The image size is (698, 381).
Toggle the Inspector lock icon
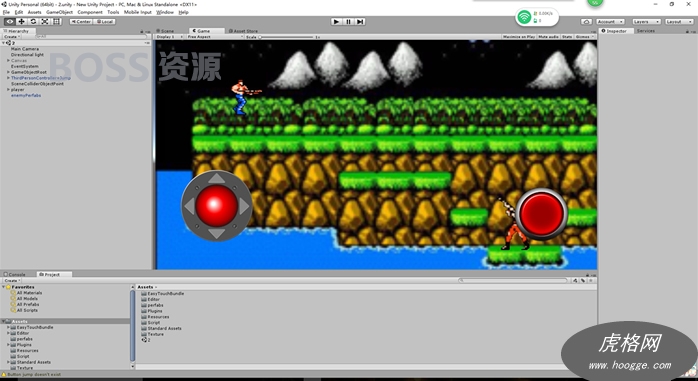coord(688,31)
